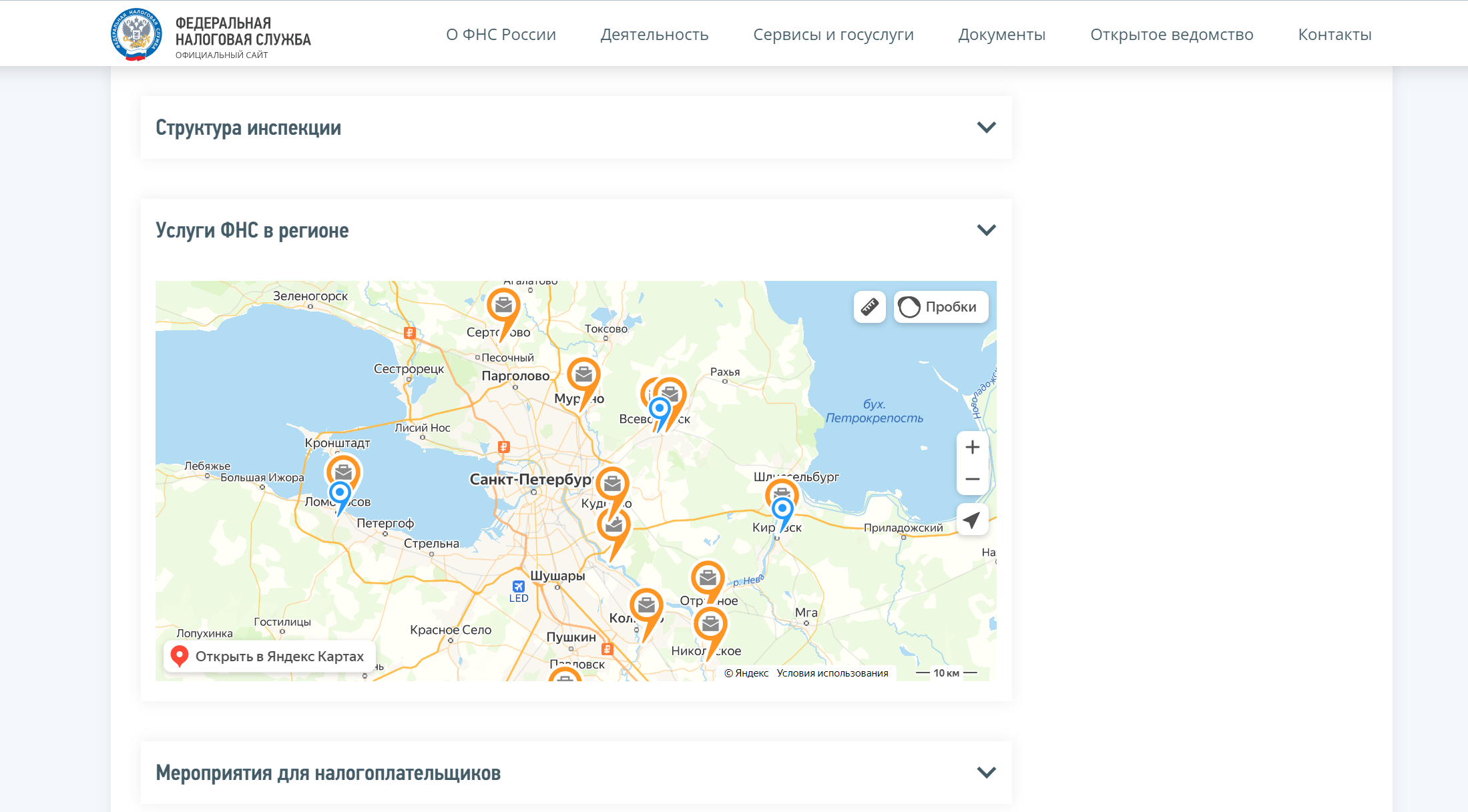Open the Контакты menu
The image size is (1468, 812).
tap(1334, 35)
